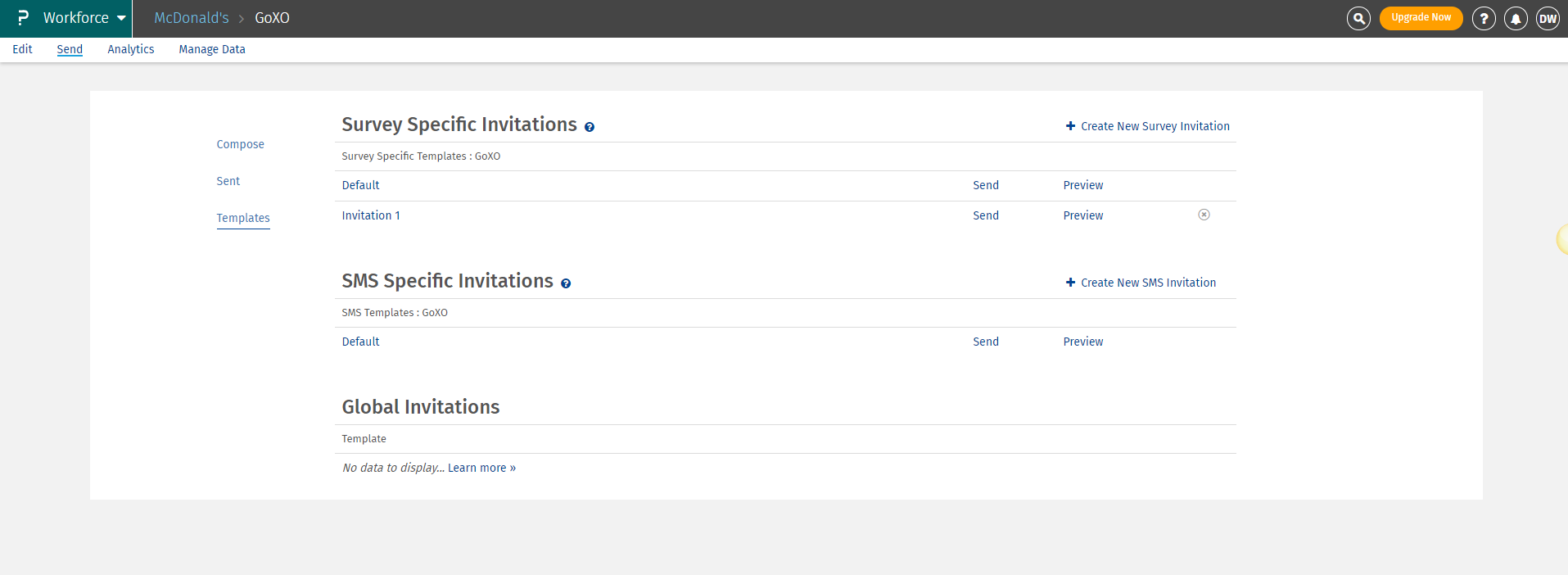Preview the Invitation 1 template
The height and width of the screenshot is (575, 1568).
coord(1082,215)
